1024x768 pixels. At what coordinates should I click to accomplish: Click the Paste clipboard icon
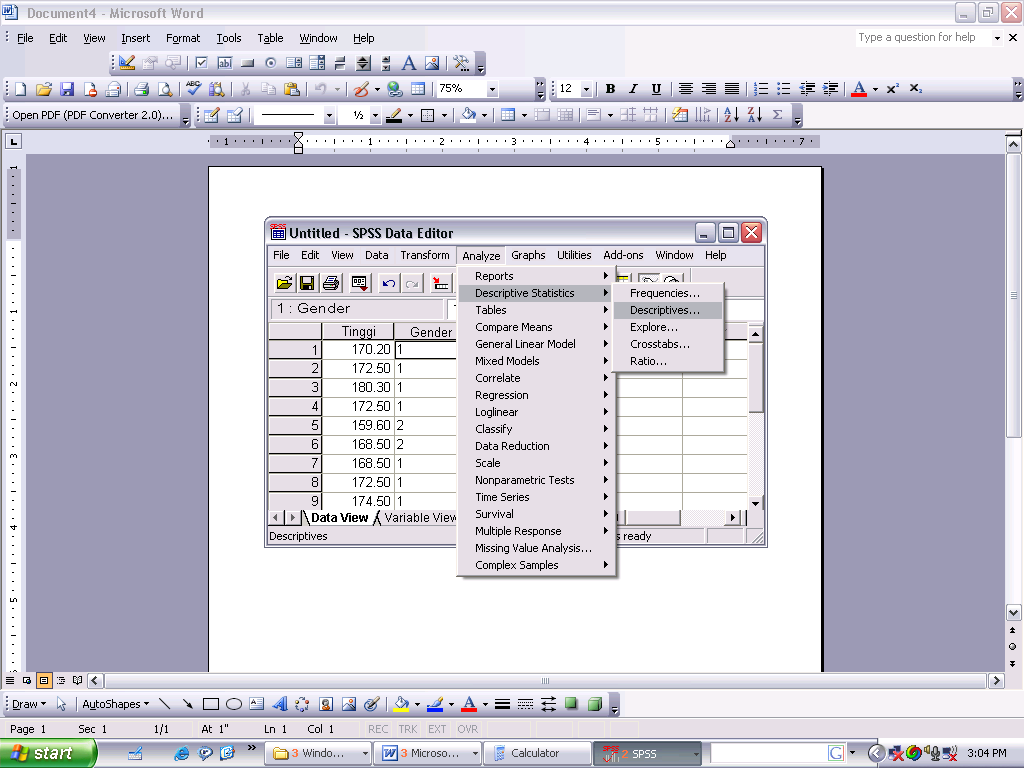click(x=292, y=89)
